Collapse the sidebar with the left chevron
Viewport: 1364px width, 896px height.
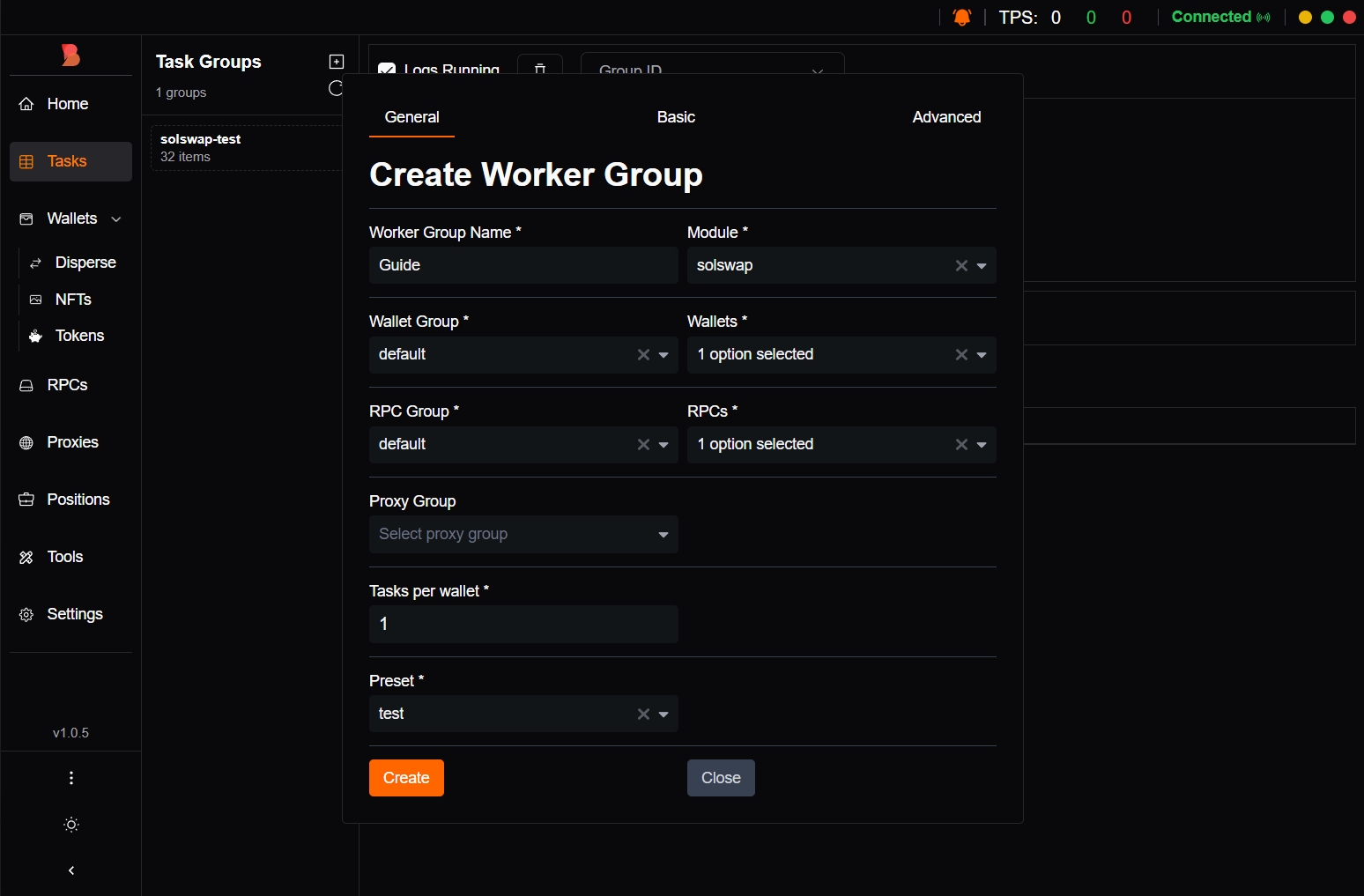coord(71,870)
